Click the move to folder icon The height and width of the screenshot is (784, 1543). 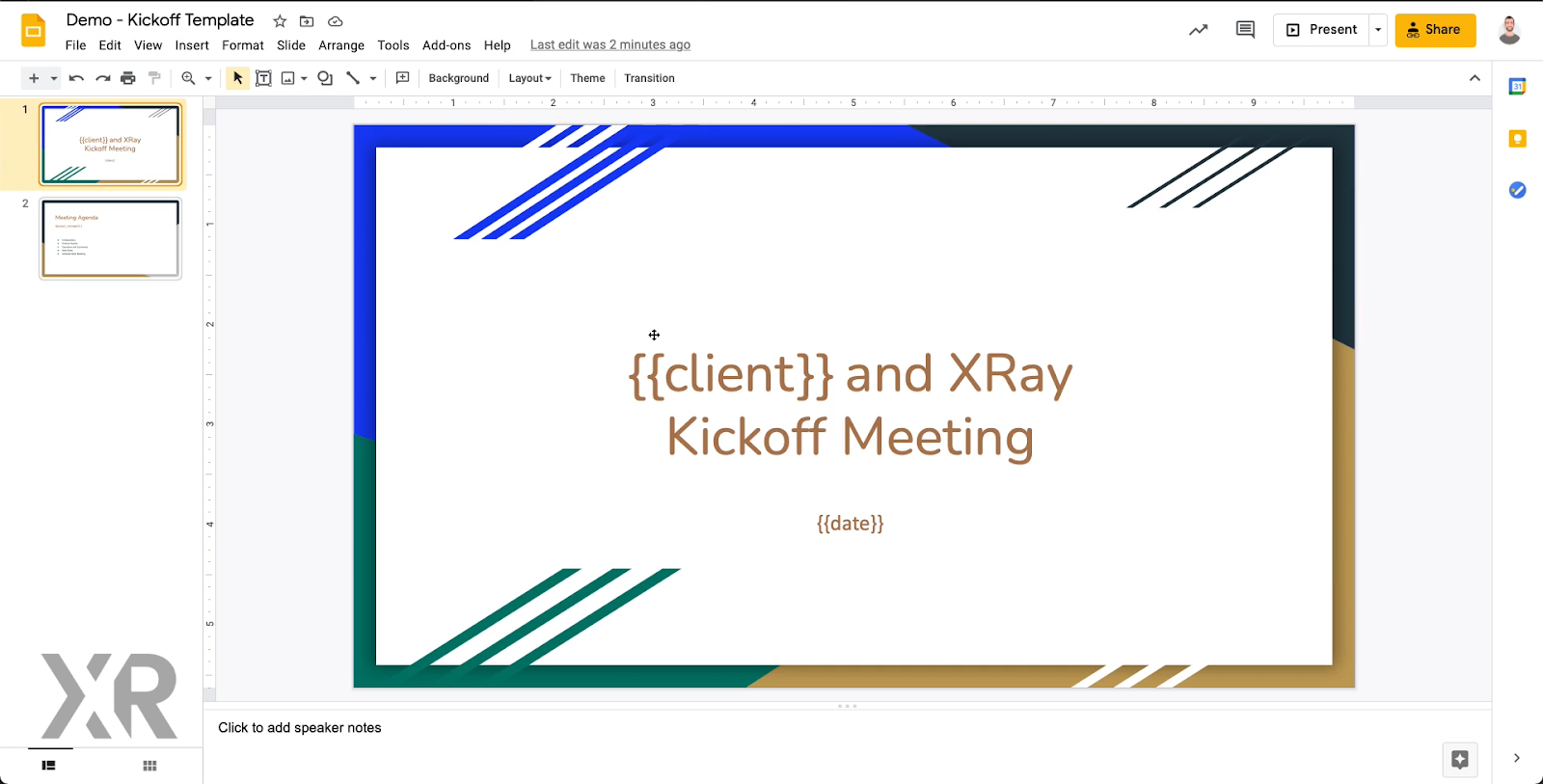pos(307,21)
